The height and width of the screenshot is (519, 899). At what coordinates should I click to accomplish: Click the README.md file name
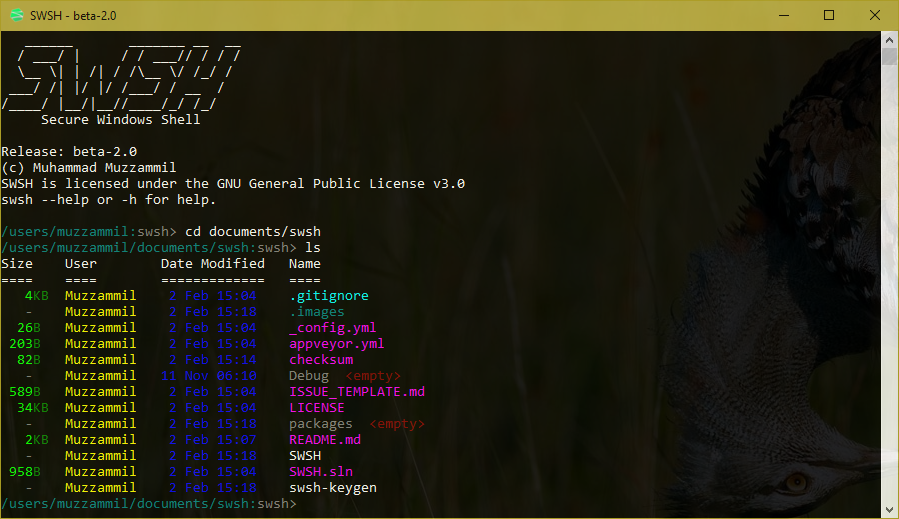click(x=325, y=440)
